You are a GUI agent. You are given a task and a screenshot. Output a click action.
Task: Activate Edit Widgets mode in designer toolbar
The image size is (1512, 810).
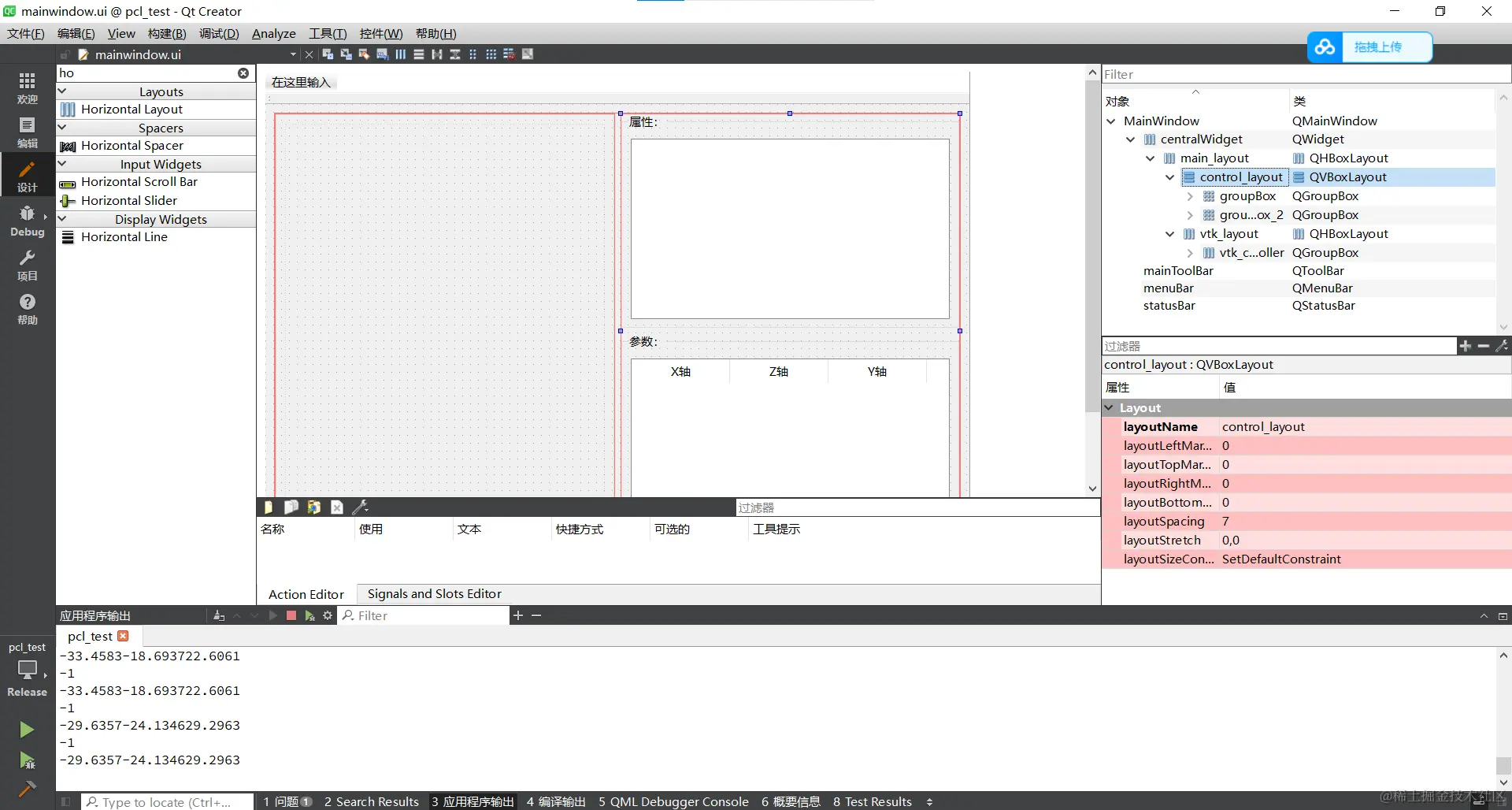328,54
